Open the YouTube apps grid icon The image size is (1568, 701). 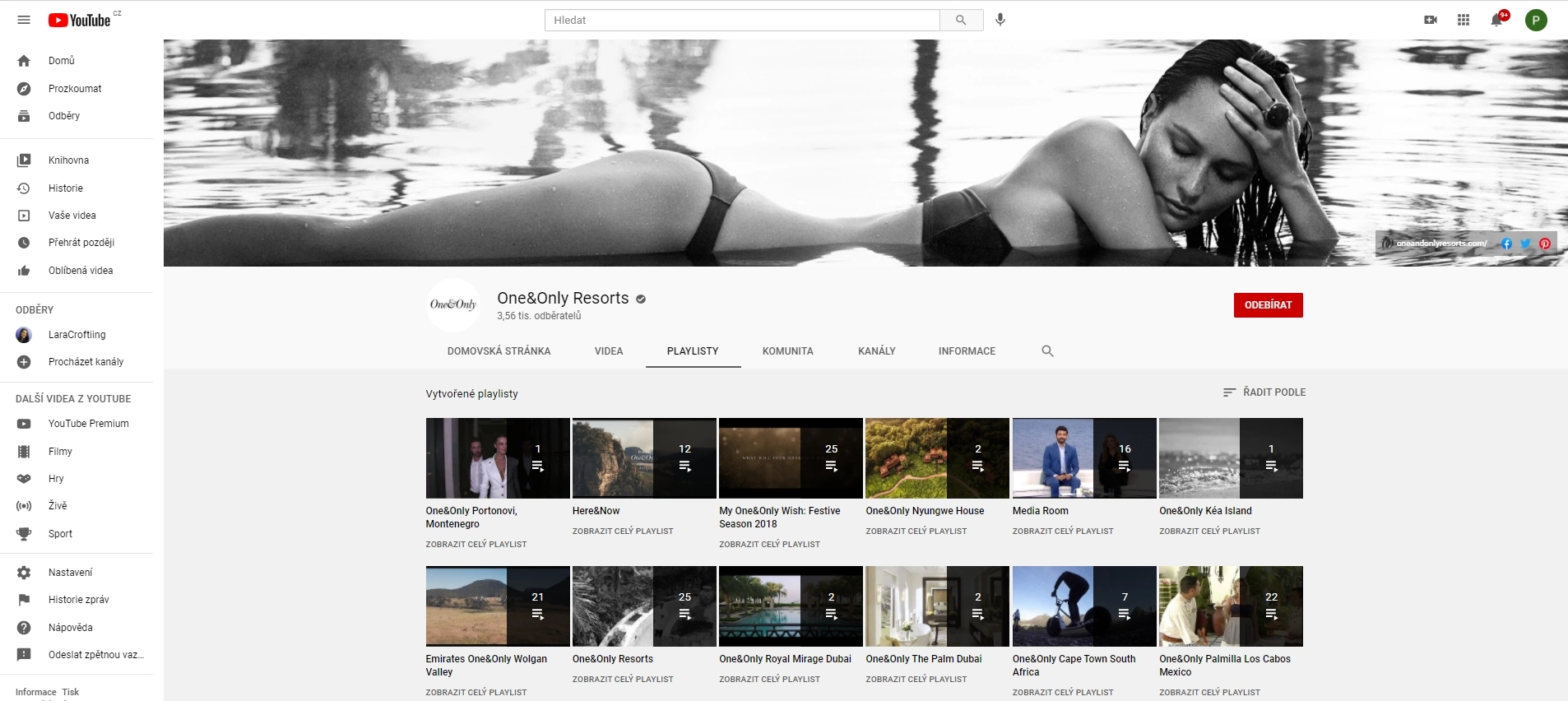[x=1464, y=20]
